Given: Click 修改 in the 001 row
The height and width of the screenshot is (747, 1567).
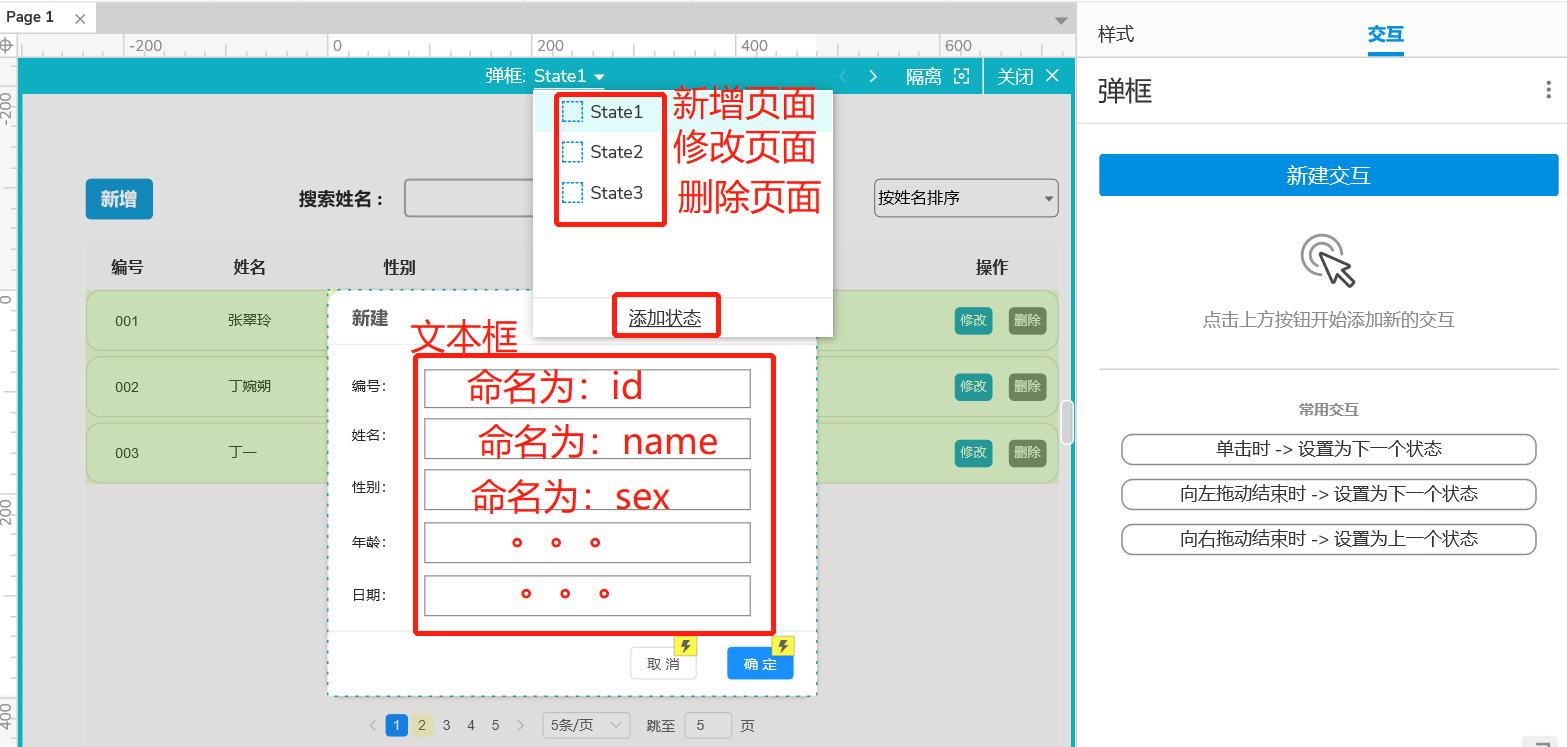Looking at the screenshot, I should pyautogui.click(x=973, y=321).
